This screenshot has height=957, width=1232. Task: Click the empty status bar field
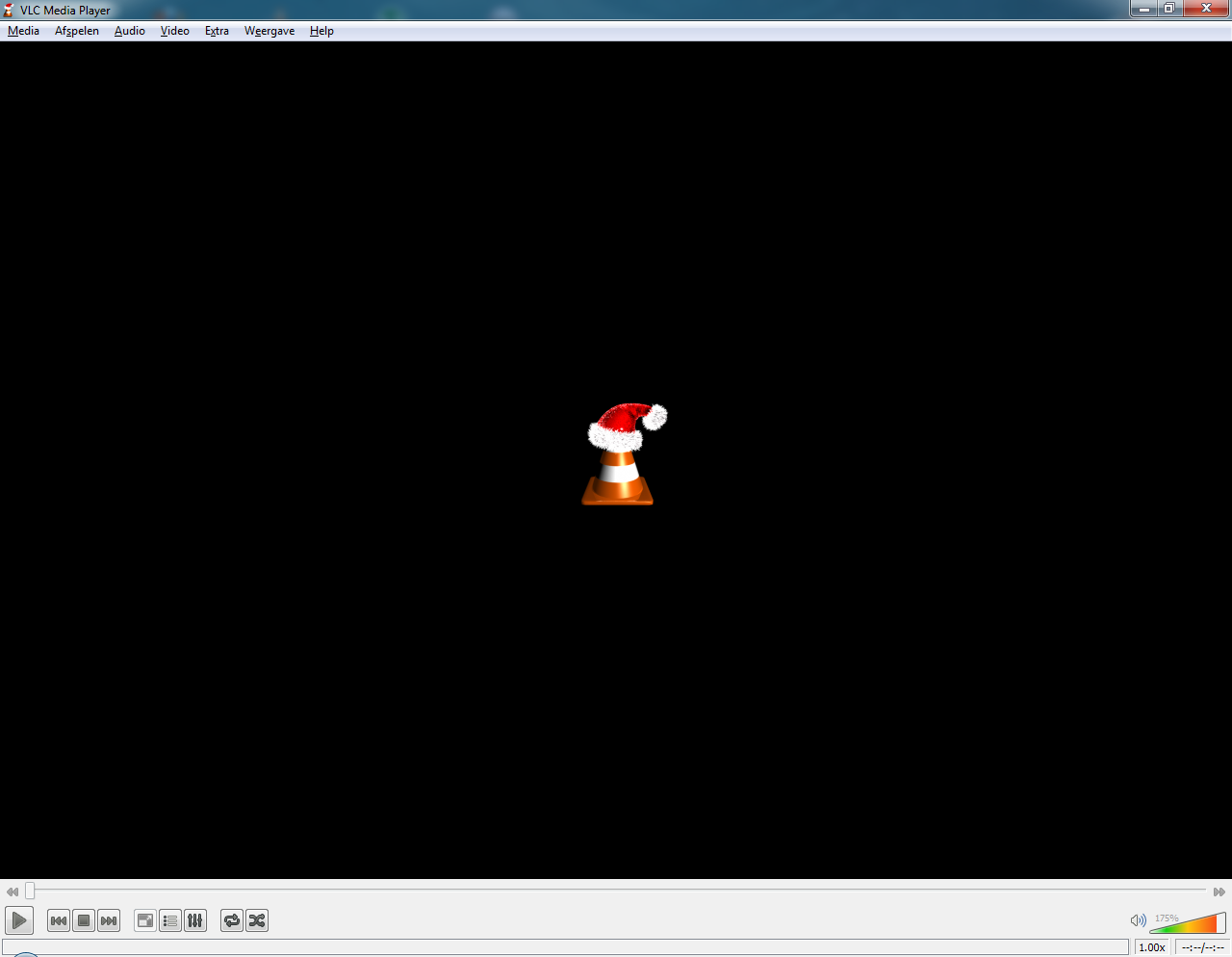566,947
